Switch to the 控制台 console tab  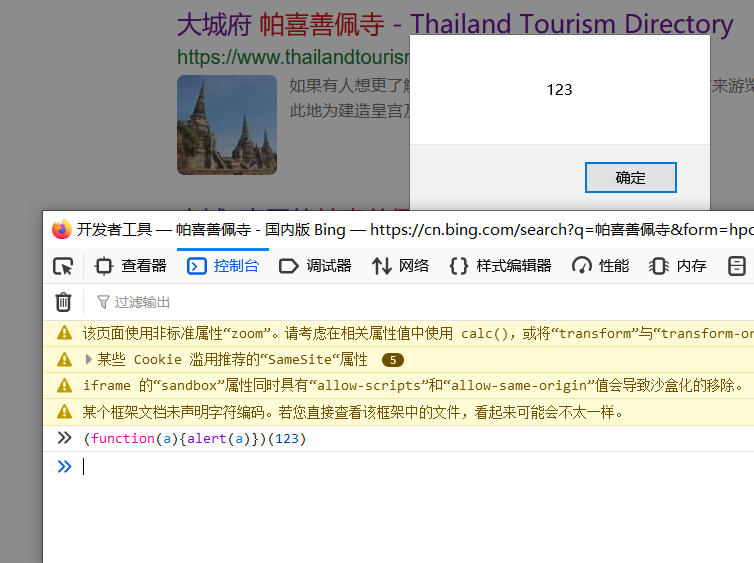pos(223,266)
